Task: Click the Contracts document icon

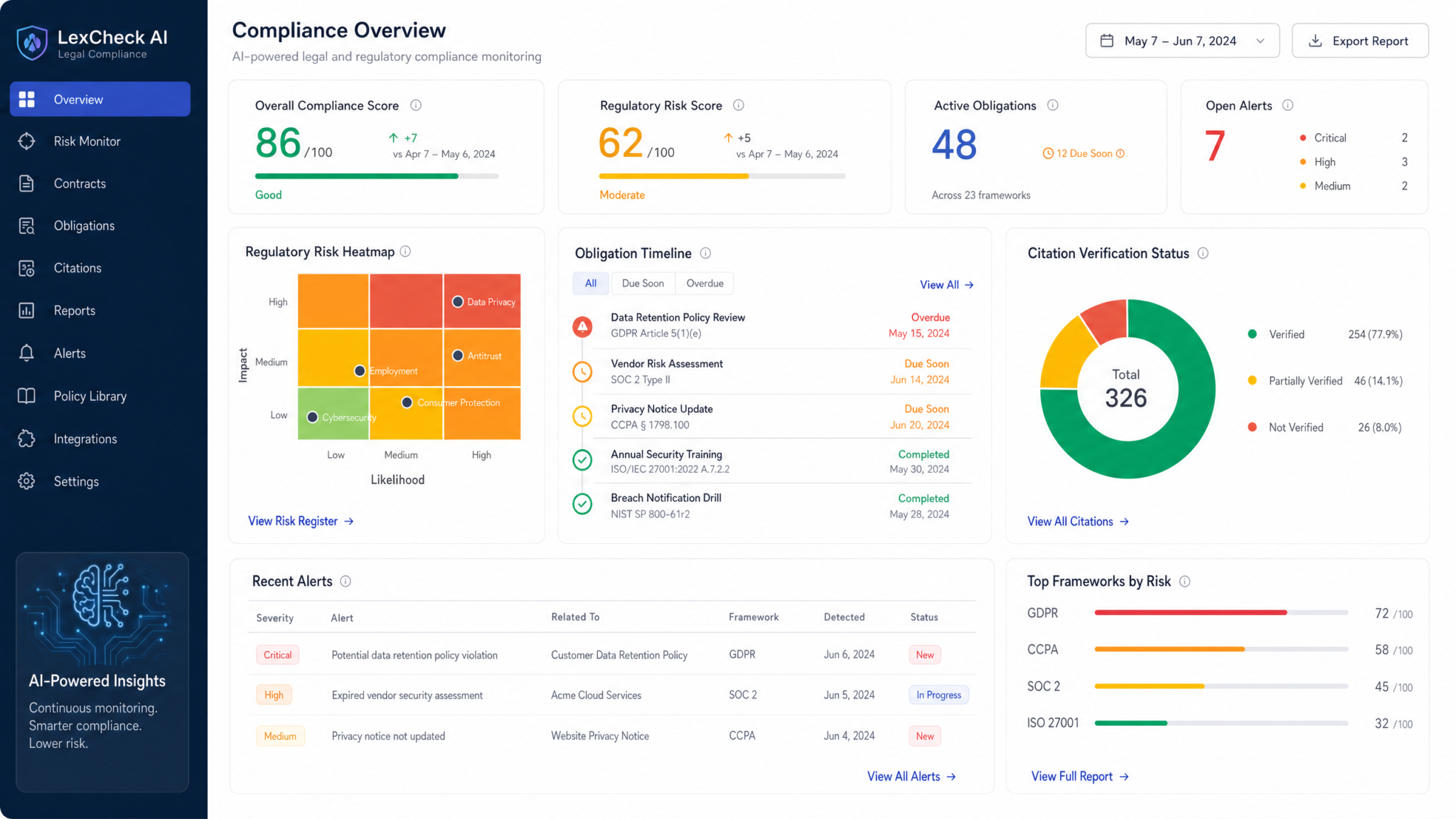Action: point(27,183)
